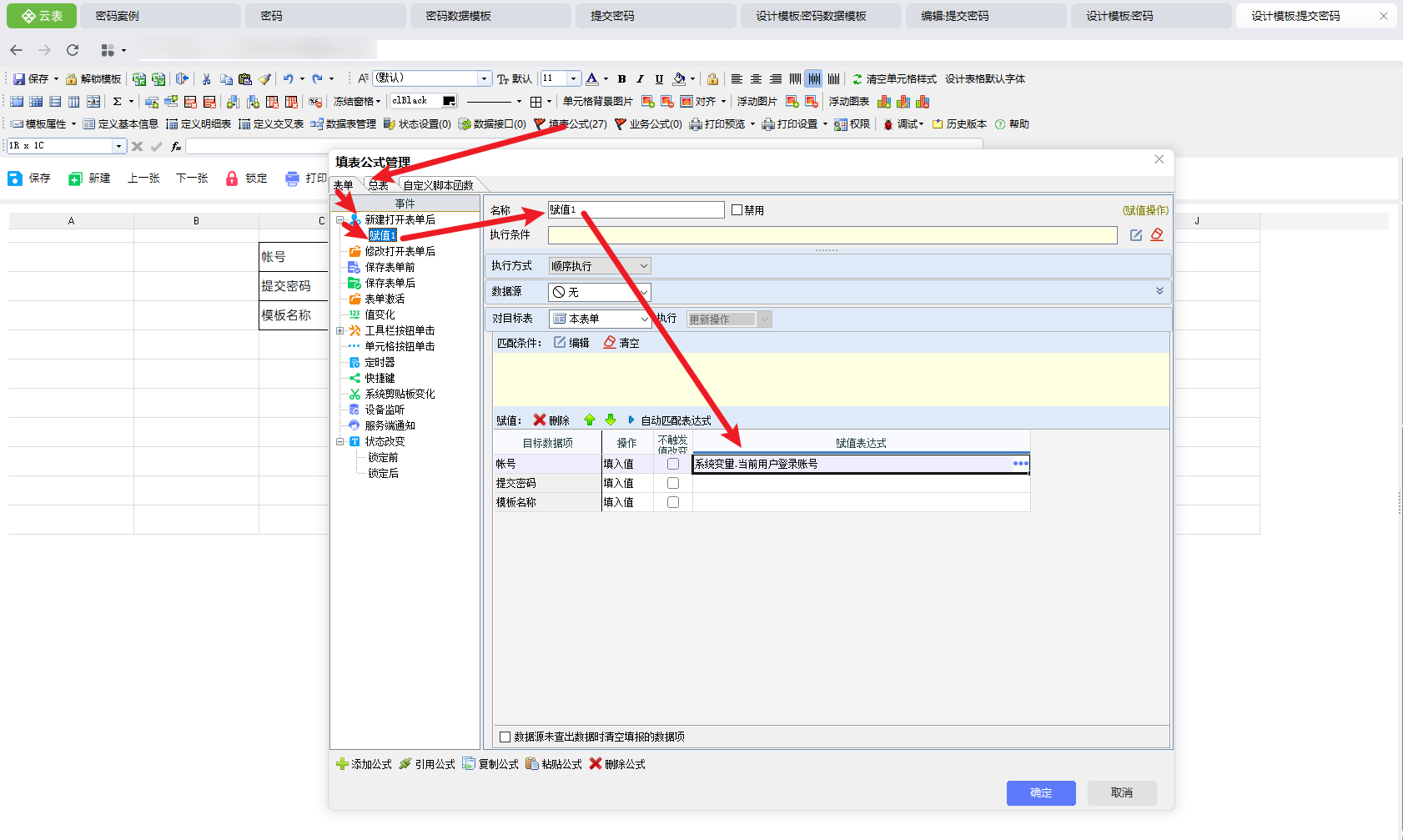Click the paste clipboard icon in toolbar
1403x840 pixels.
(x=244, y=79)
